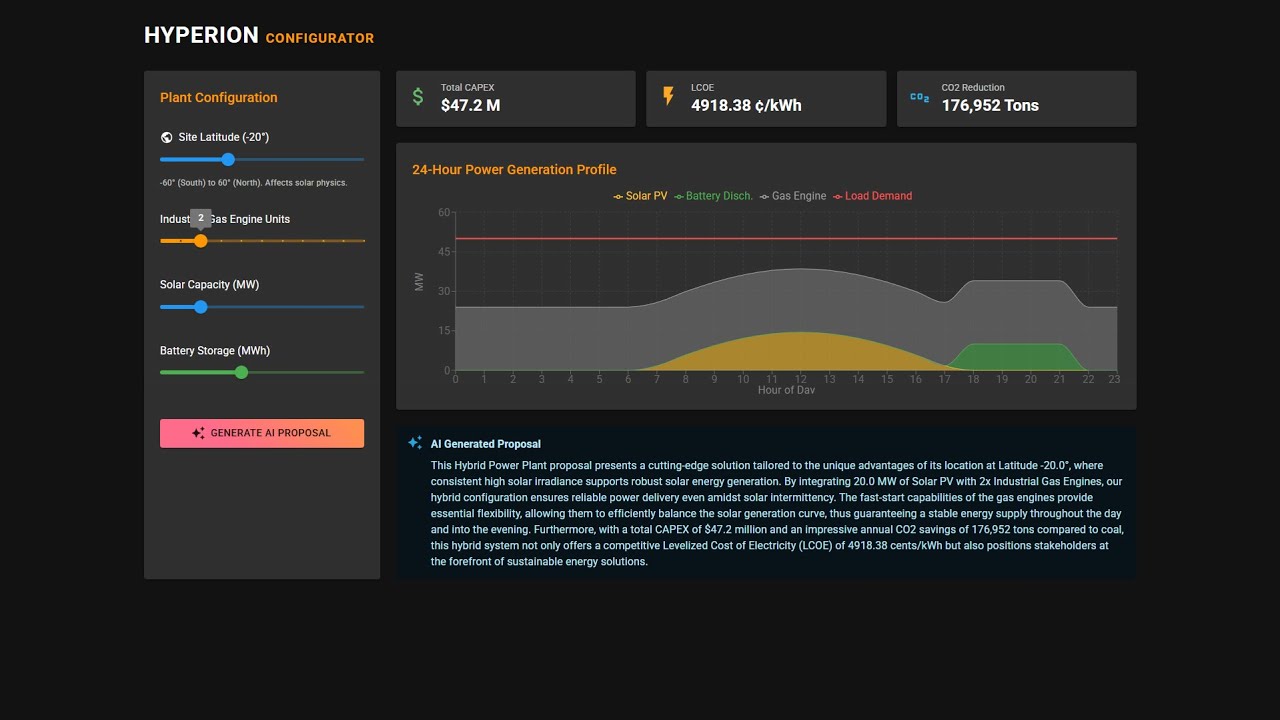
Task: Hide the Load Demand line from the legend
Action: tap(871, 196)
